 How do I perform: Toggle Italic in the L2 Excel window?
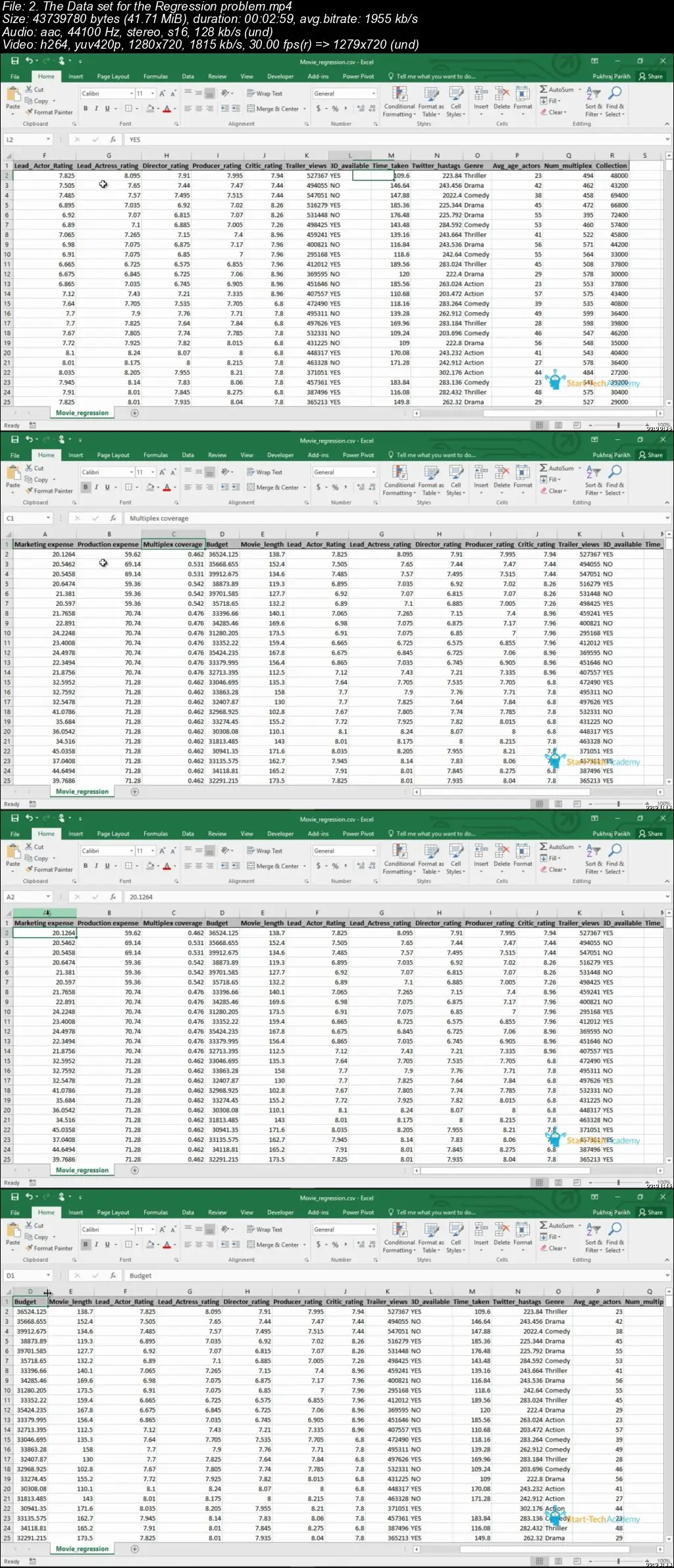point(96,109)
